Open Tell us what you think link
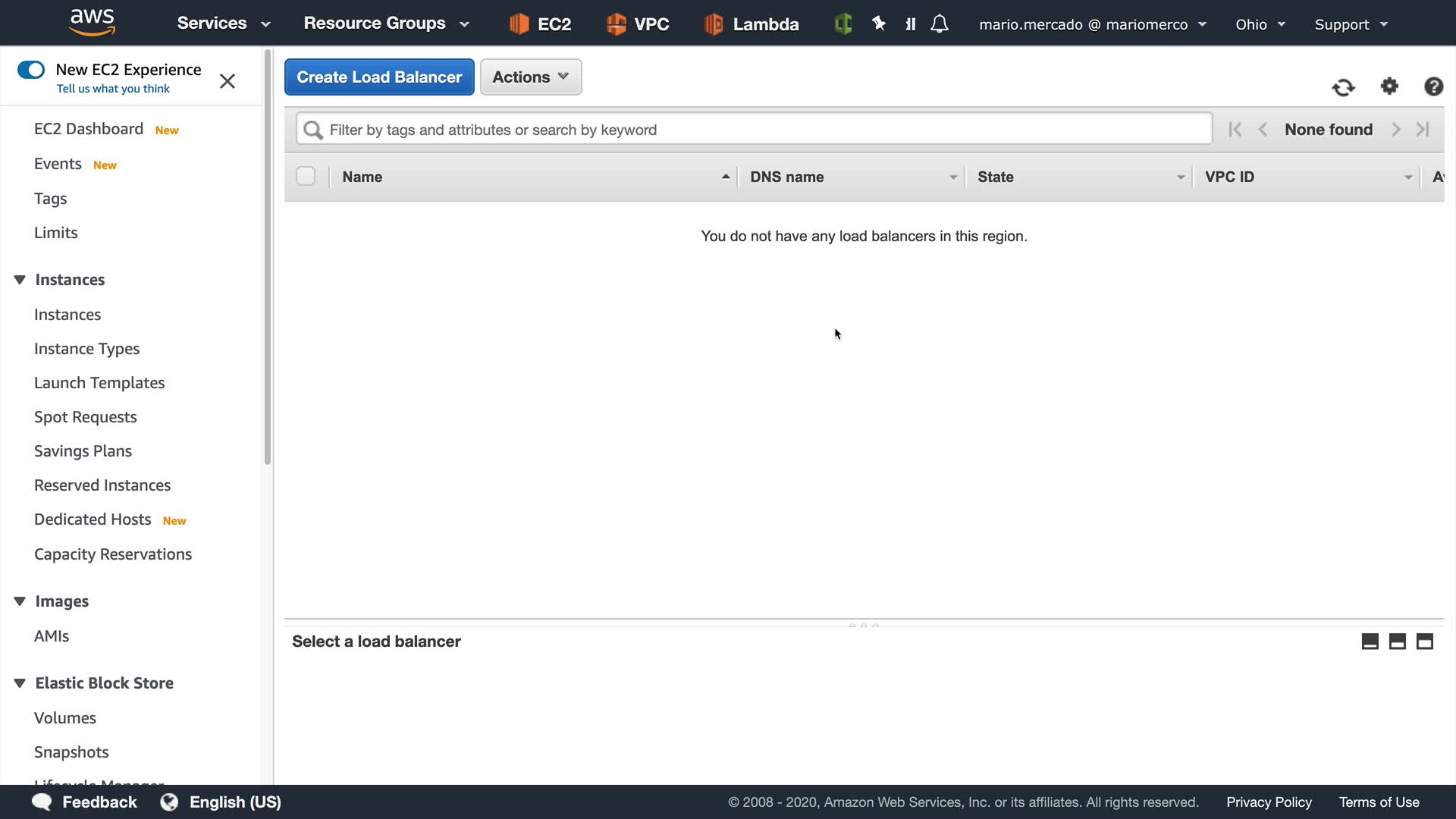This screenshot has width=1456, height=819. (x=113, y=89)
